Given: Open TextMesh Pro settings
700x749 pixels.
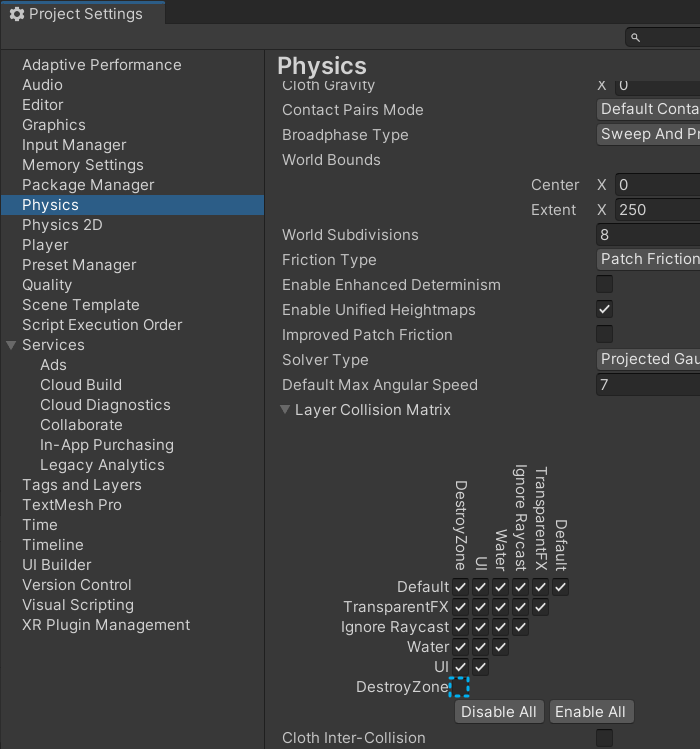Looking at the screenshot, I should 72,505.
